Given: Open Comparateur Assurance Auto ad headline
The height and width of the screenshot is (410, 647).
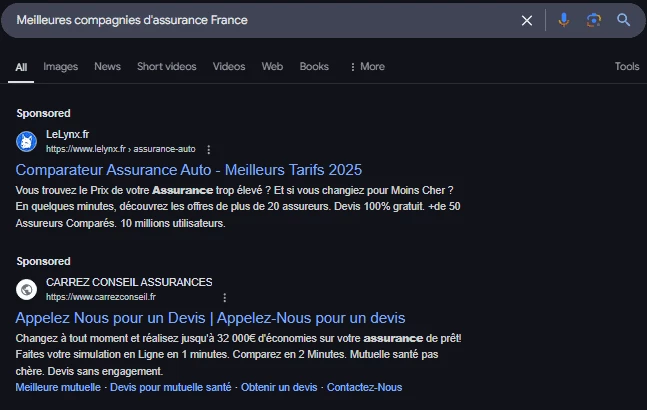Looking at the screenshot, I should (188, 170).
